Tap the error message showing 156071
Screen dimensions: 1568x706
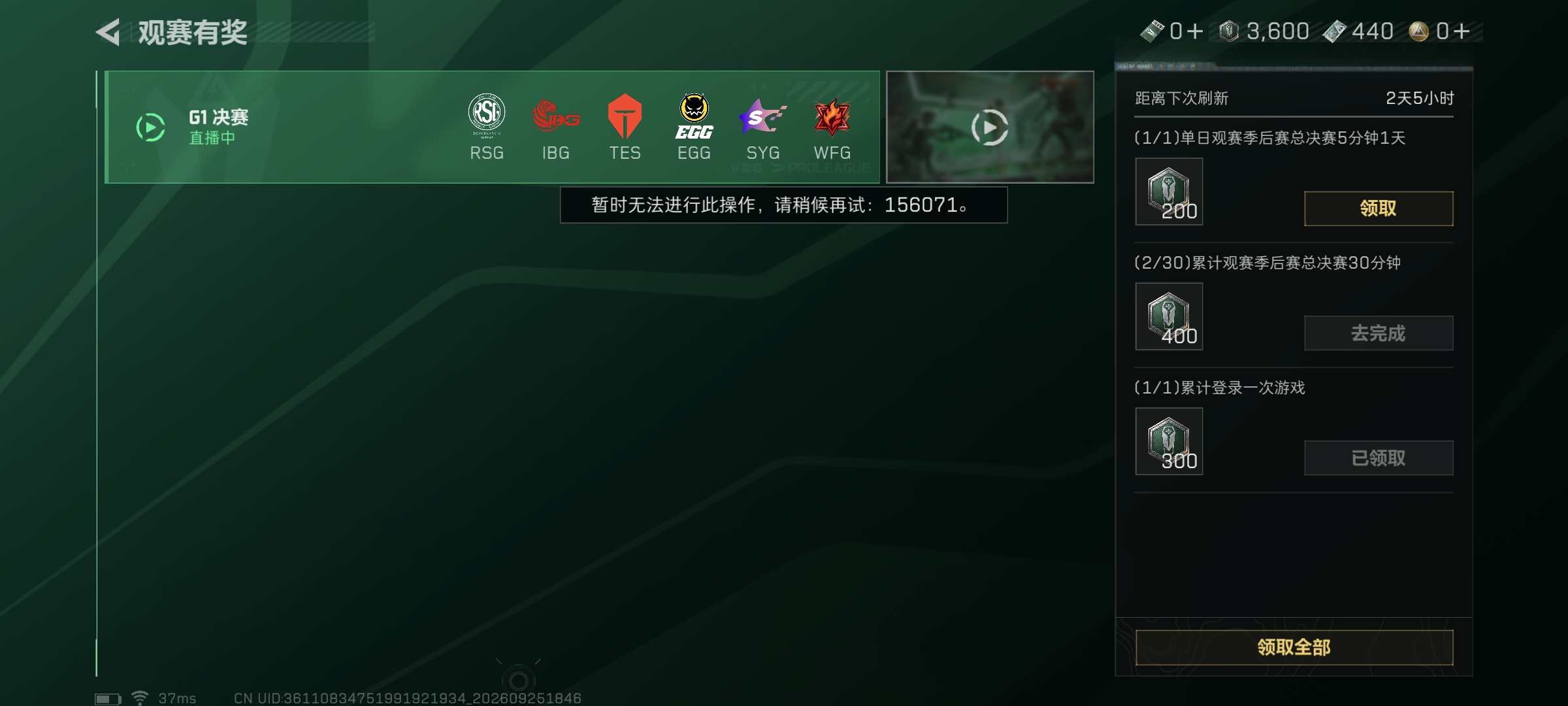click(783, 205)
